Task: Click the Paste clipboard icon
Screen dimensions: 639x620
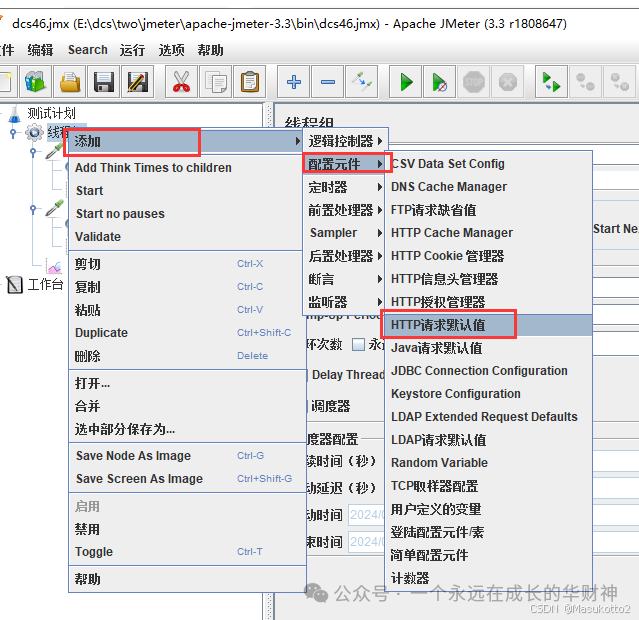Action: [249, 82]
